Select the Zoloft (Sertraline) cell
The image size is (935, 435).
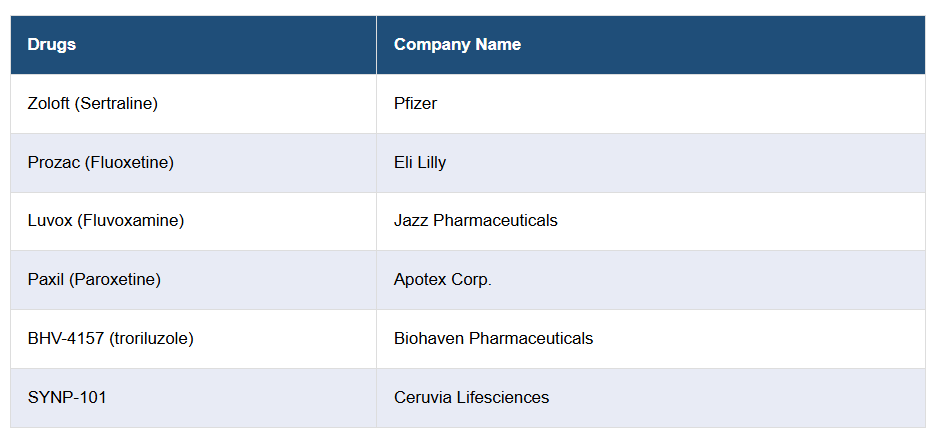point(93,103)
